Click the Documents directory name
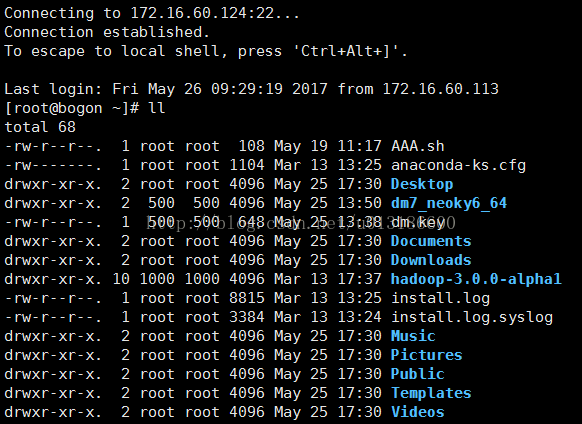 click(431, 241)
